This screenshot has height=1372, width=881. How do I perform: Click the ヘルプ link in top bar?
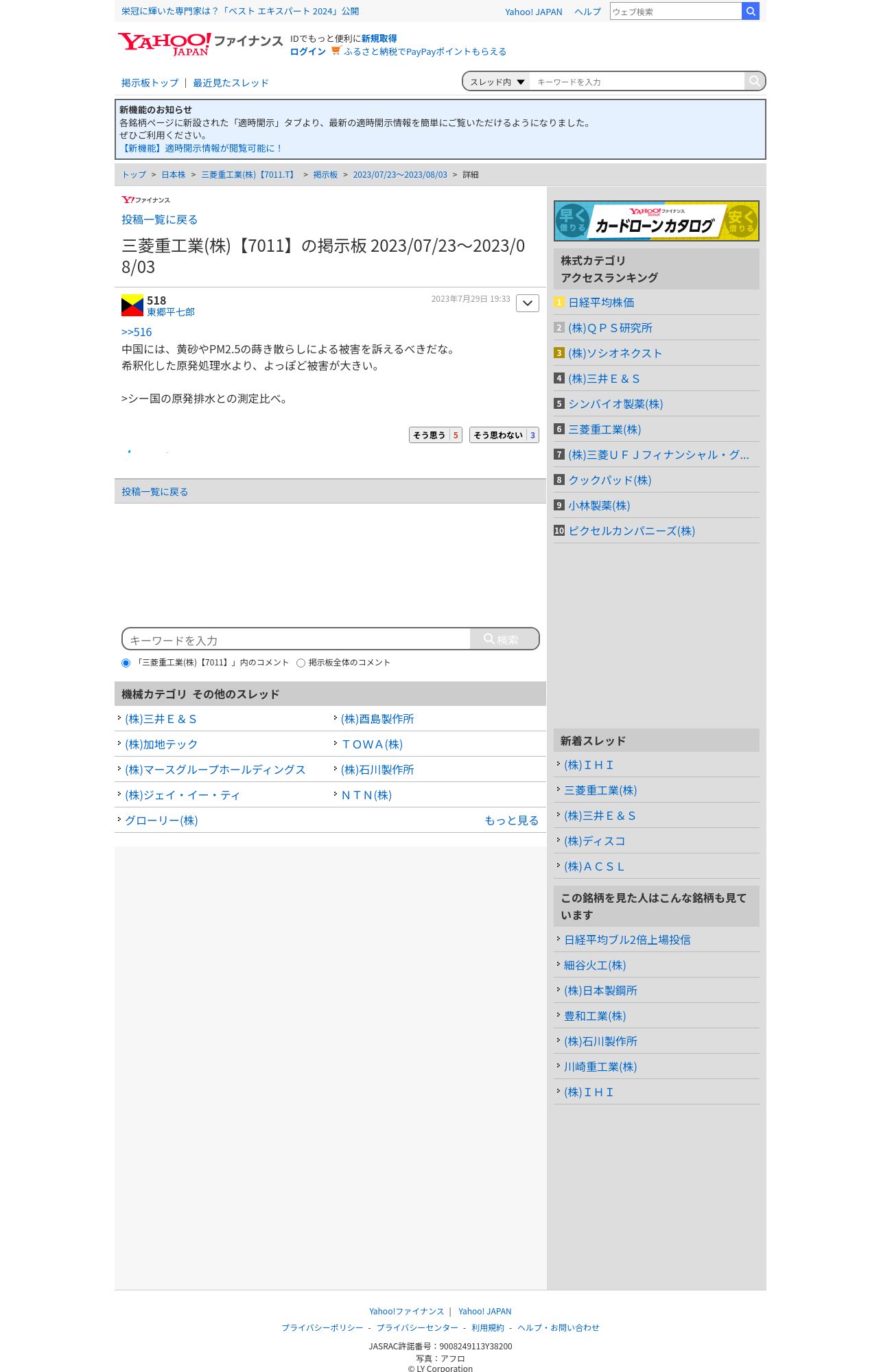tap(587, 12)
